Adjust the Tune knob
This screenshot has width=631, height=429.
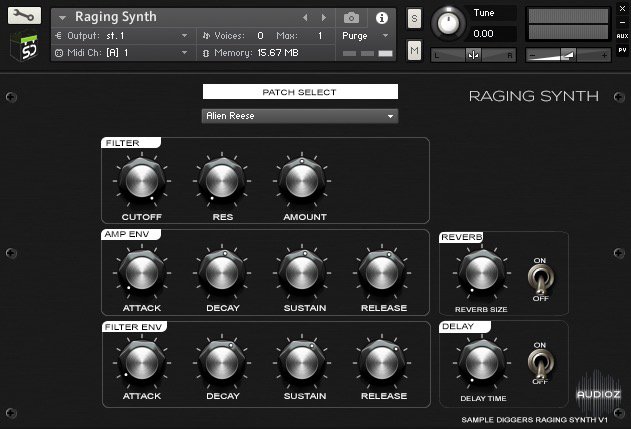(x=448, y=23)
